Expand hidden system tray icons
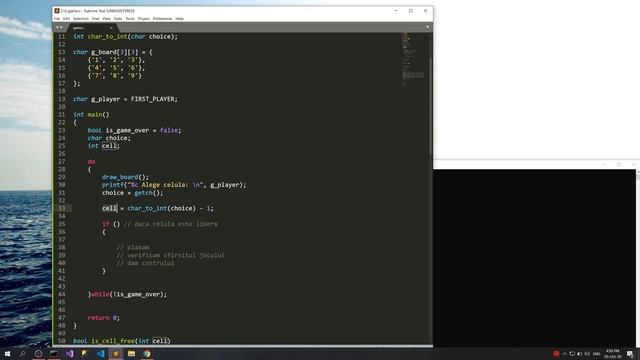640x360 pixels. tap(564, 354)
